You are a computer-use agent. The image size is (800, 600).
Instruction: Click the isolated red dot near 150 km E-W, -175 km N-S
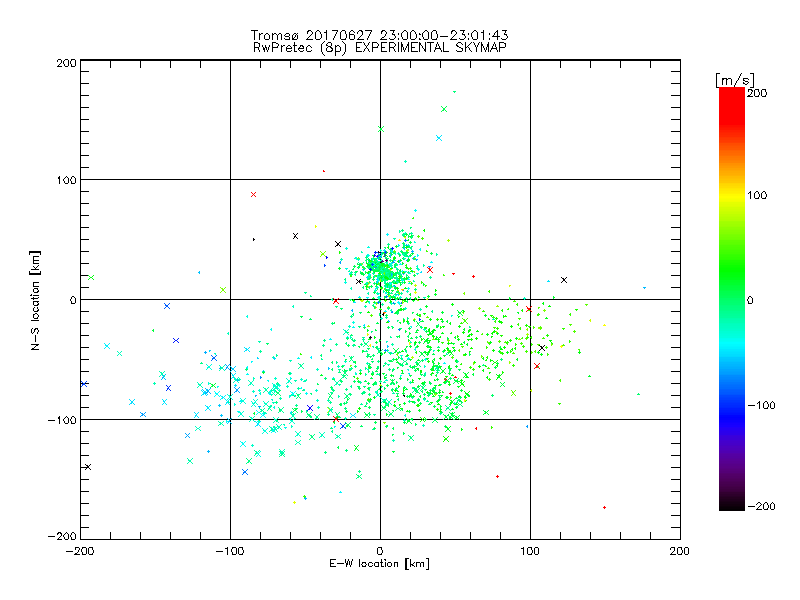pyautogui.click(x=605, y=507)
